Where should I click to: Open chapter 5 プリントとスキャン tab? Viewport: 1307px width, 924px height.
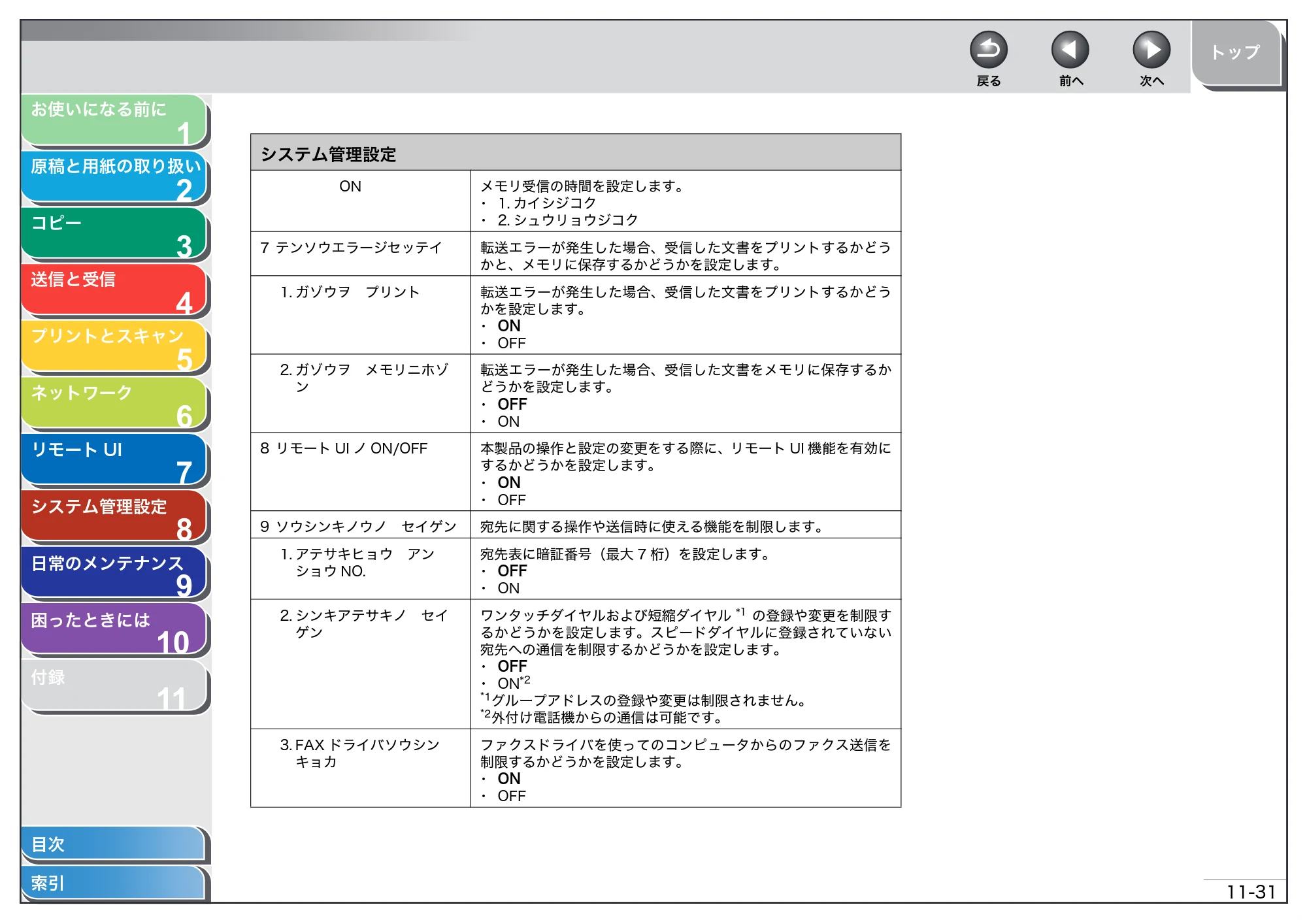pos(114,347)
